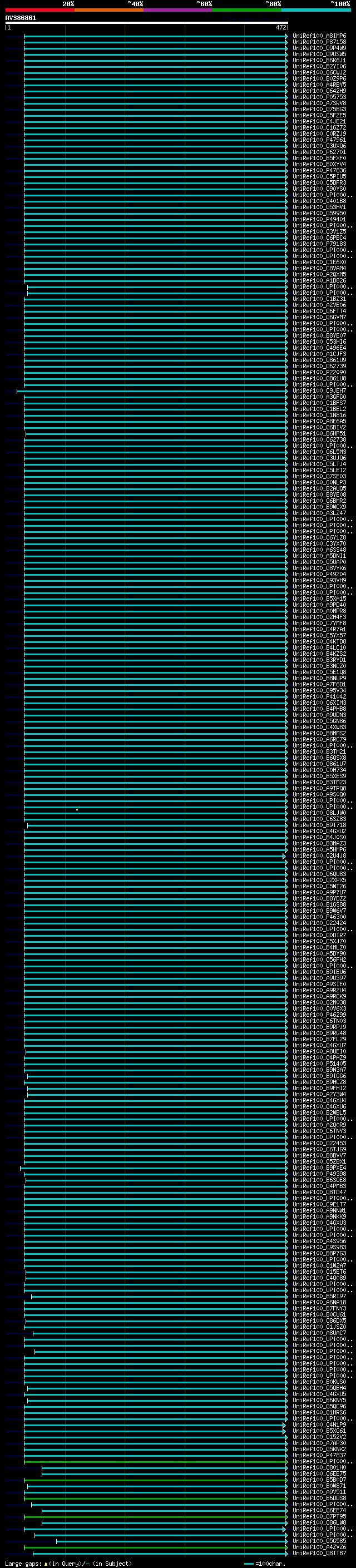Select the UniRef100_P62701 label
This screenshot has height=1568, width=356.
[319, 152]
